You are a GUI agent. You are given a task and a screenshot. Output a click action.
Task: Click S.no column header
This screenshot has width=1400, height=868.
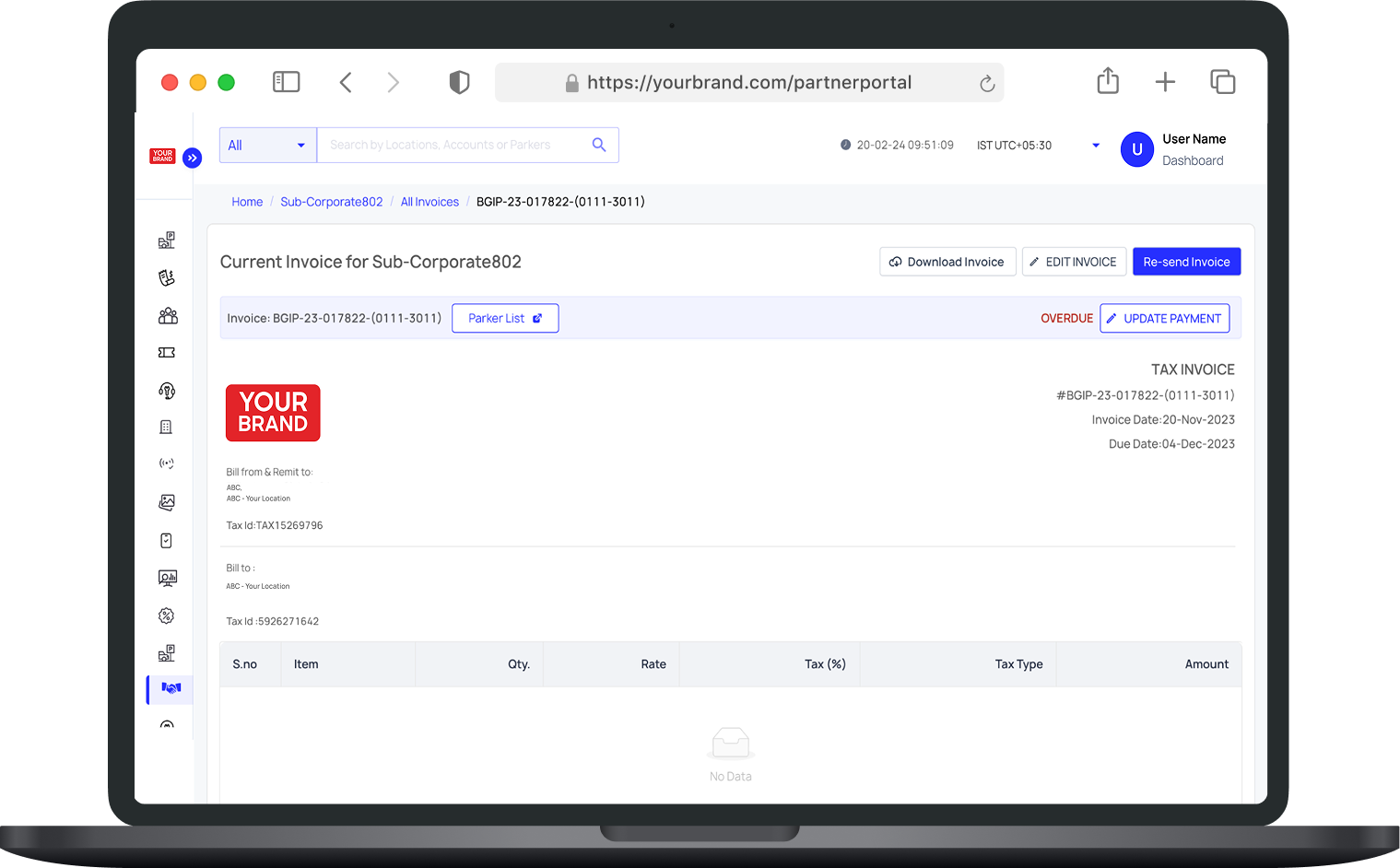(245, 664)
